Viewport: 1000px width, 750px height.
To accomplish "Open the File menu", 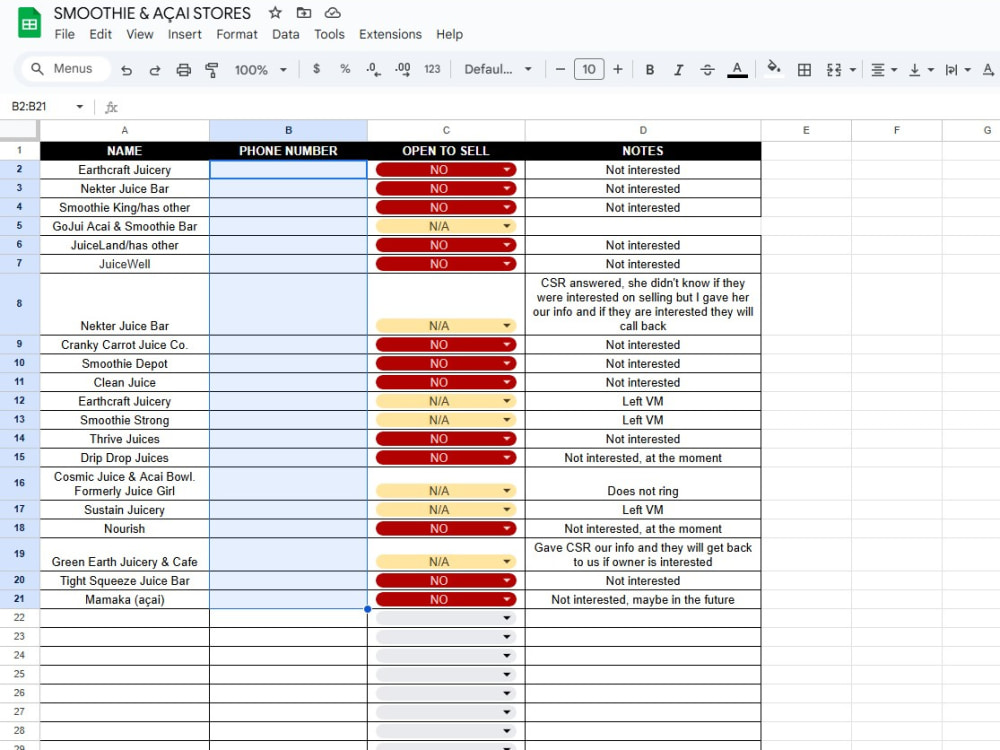I will (64, 34).
